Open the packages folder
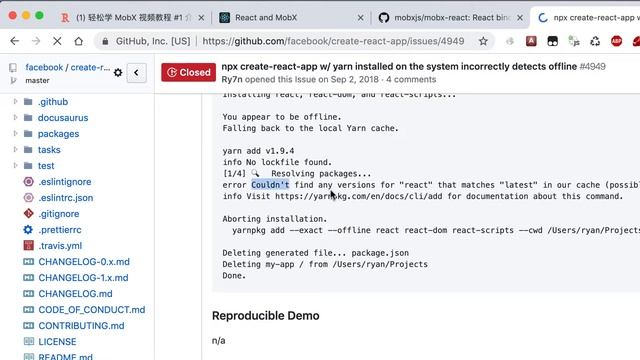Image resolution: width=640 pixels, height=360 pixels. tap(58, 133)
